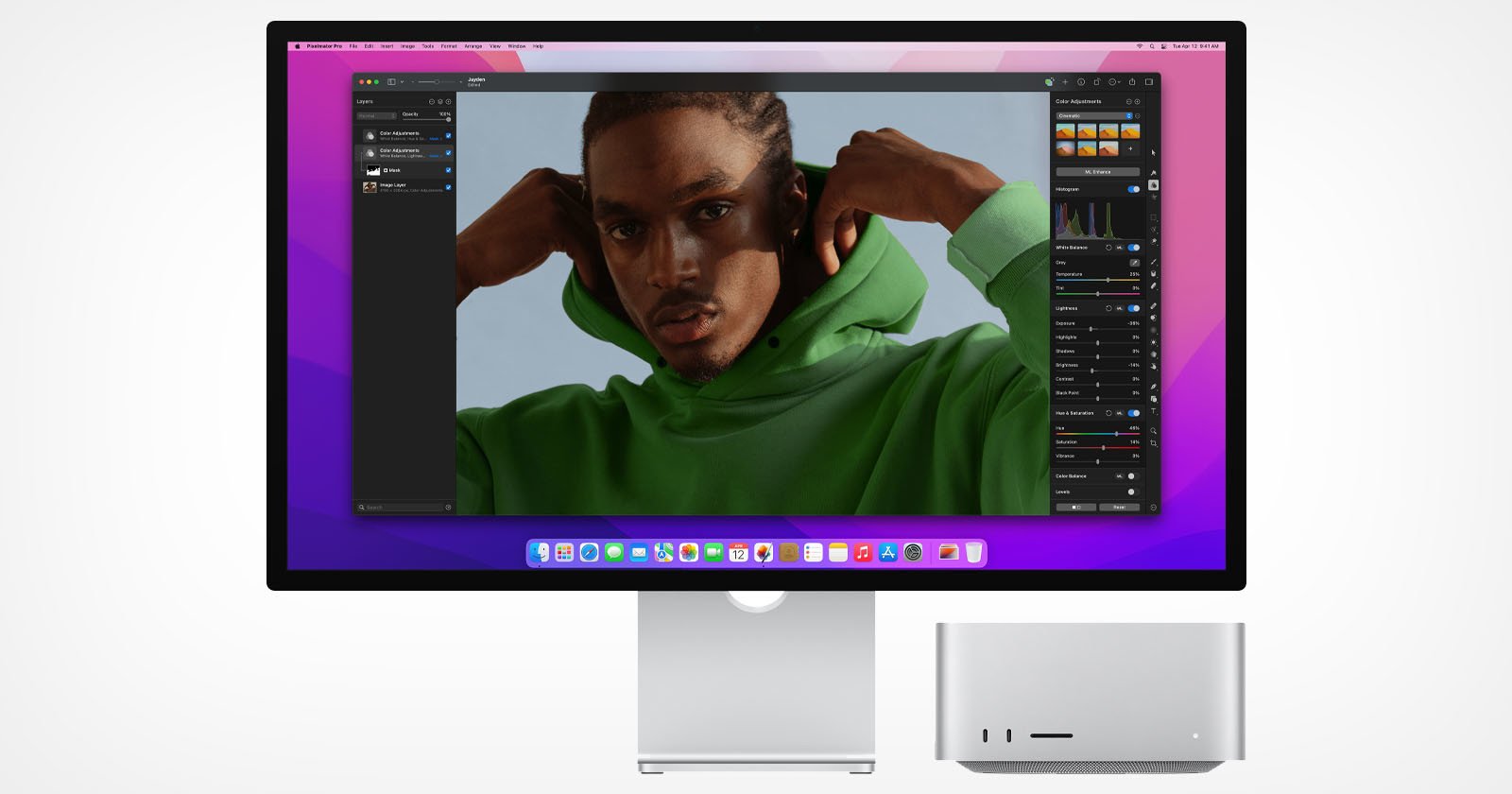Disable the White Balance adjustment switch
The width and height of the screenshot is (1512, 794).
click(1134, 248)
